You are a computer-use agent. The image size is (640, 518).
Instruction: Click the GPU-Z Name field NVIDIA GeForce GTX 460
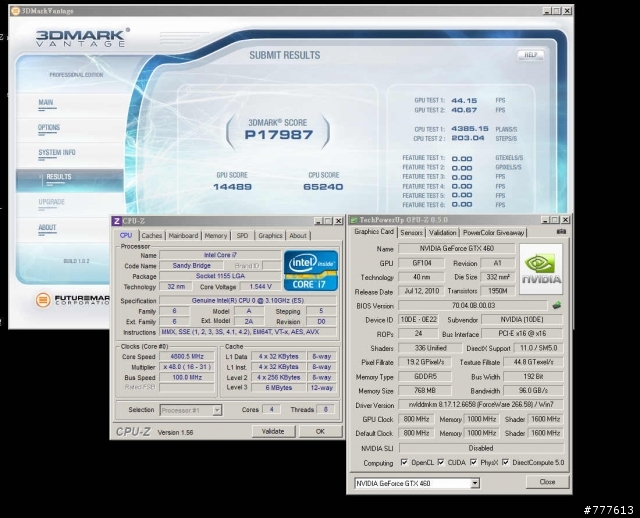pyautogui.click(x=457, y=248)
